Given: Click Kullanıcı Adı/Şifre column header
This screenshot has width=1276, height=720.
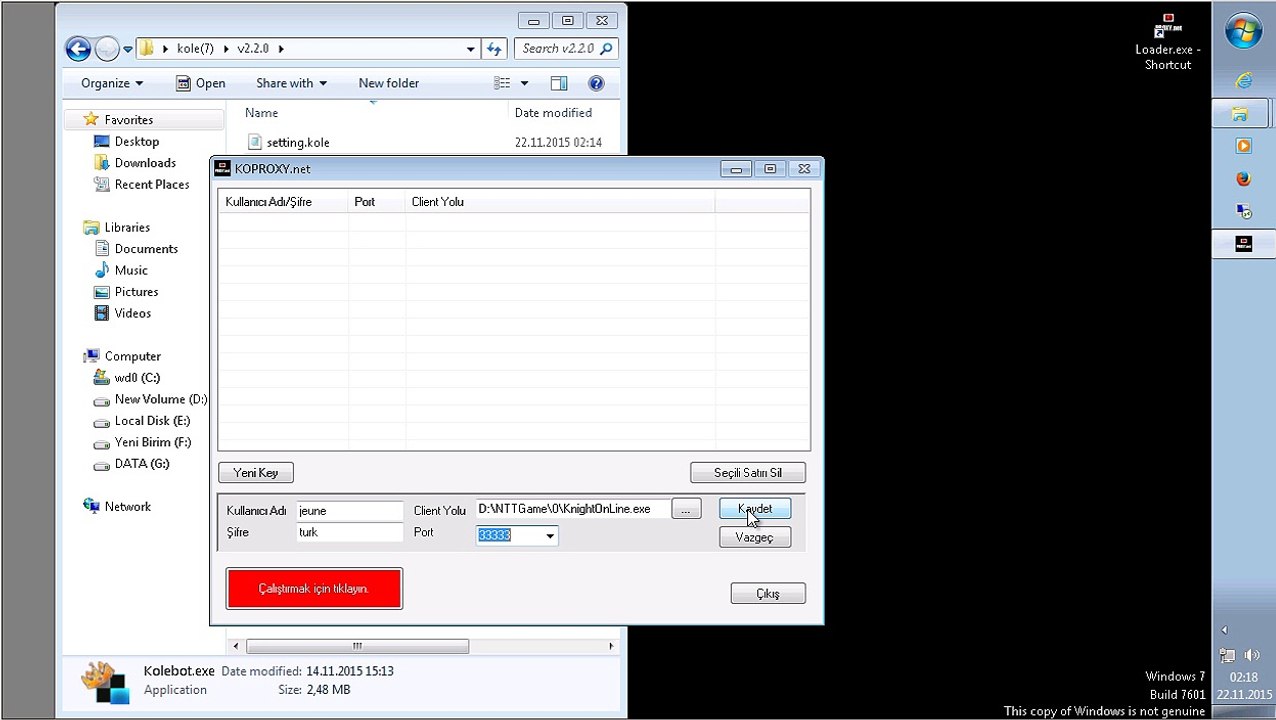Looking at the screenshot, I should click(283, 202).
